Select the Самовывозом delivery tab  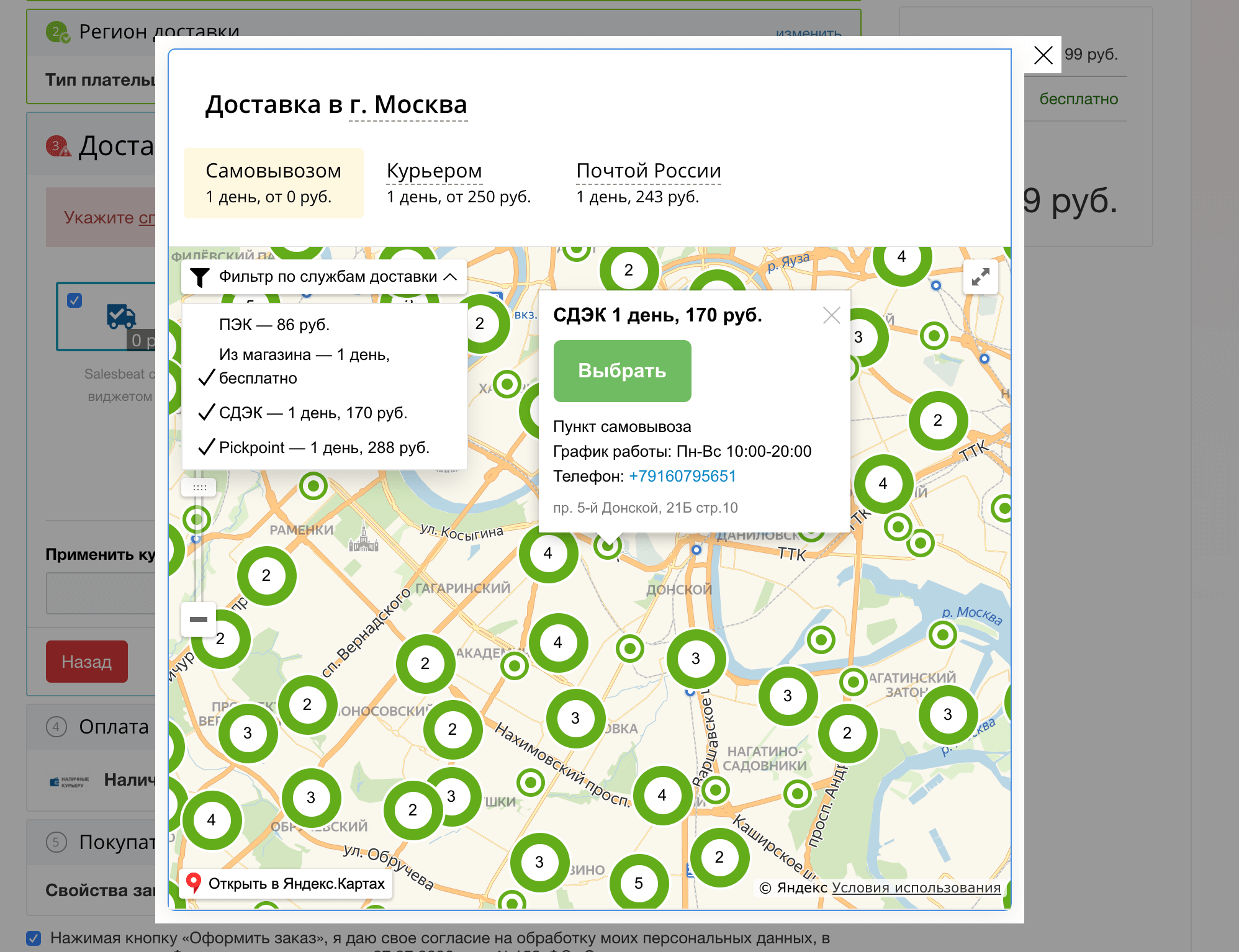[274, 183]
